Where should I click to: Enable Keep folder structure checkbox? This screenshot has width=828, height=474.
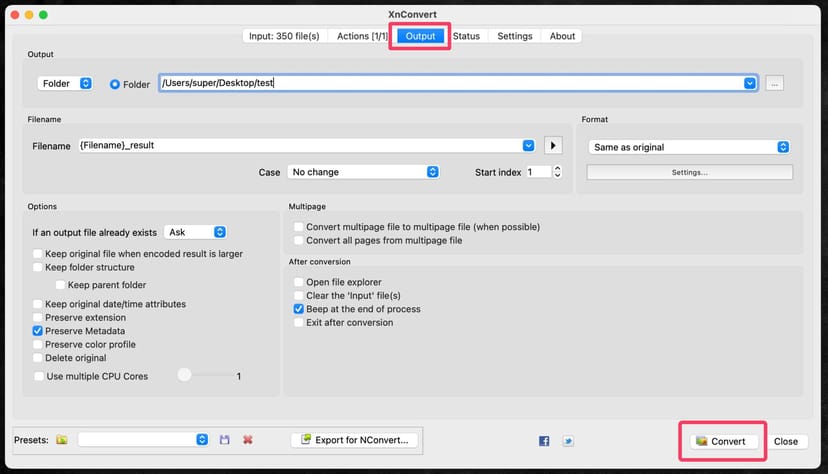tap(38, 268)
